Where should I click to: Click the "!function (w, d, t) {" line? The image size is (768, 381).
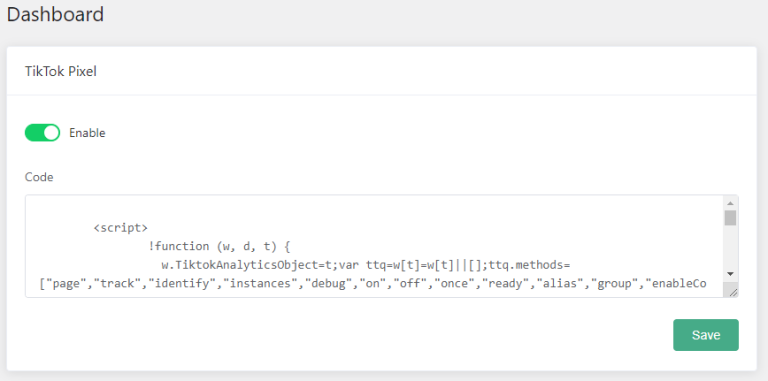[219, 246]
